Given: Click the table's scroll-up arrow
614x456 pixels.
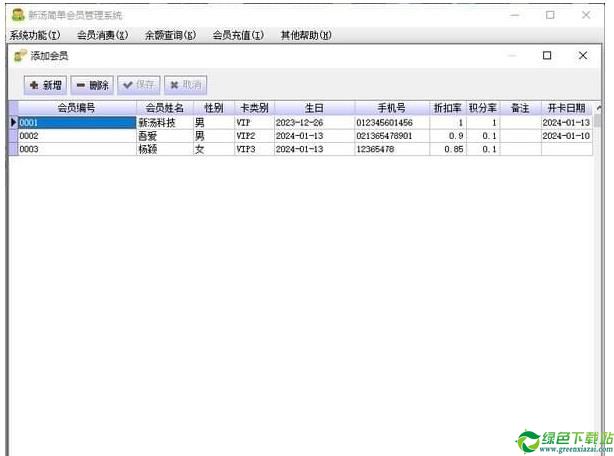Looking at the screenshot, I should tap(598, 108).
